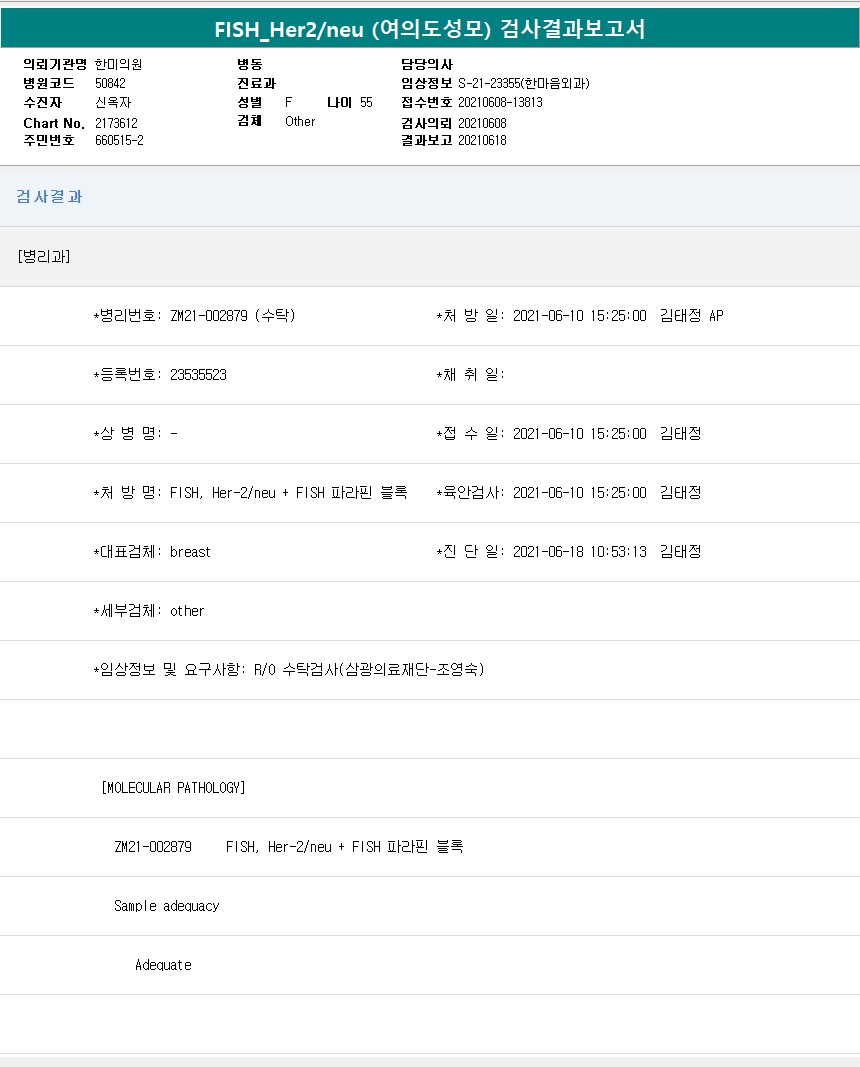
Task: Click the Chart No. 2173612 value
Action: coord(116,123)
